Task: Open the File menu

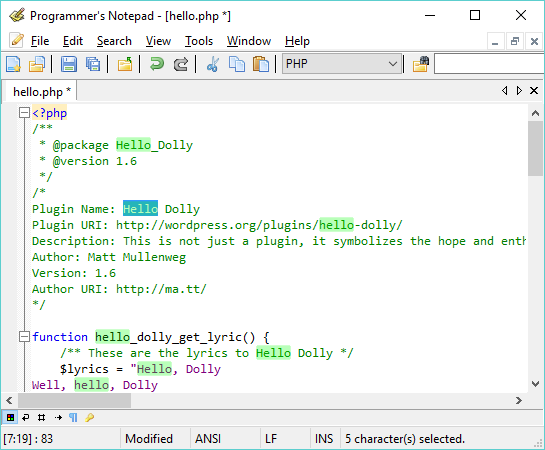Action: click(40, 41)
